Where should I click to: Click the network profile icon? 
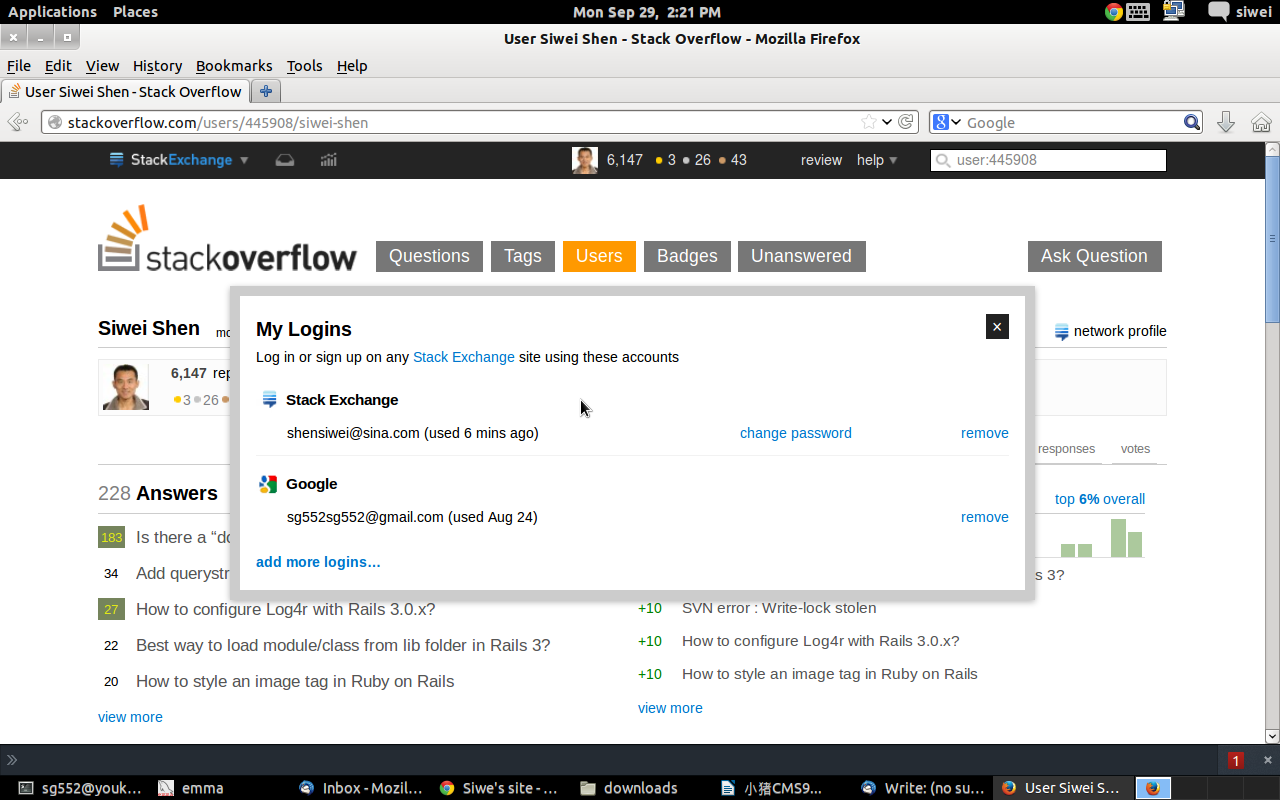(1059, 331)
